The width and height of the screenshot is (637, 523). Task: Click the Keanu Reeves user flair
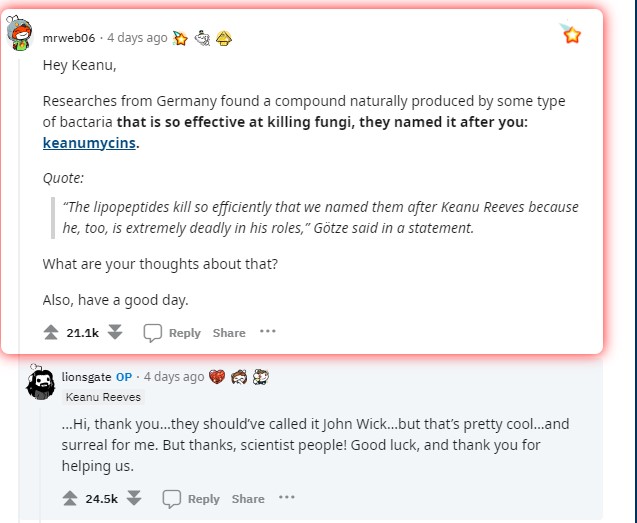(103, 397)
